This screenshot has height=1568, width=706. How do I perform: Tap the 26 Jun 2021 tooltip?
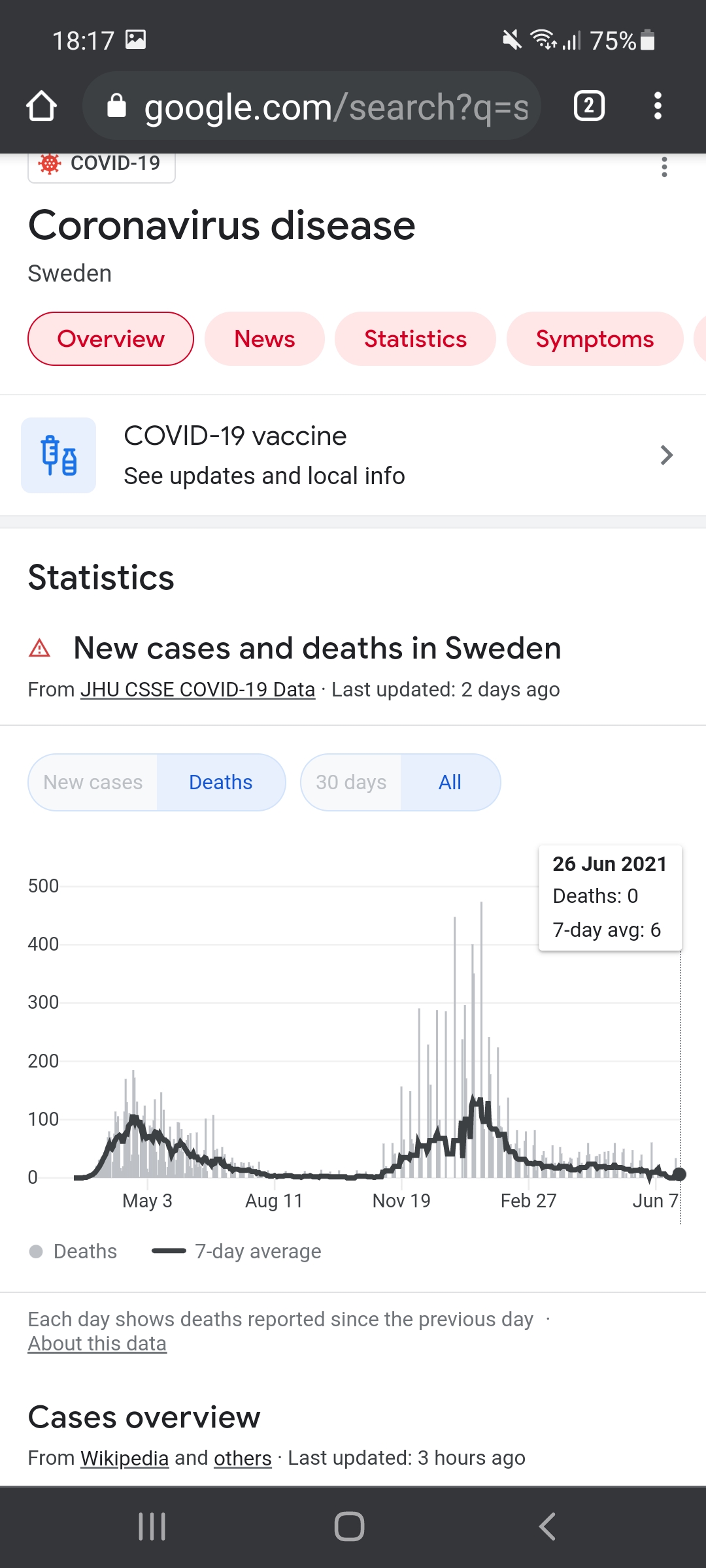point(610,898)
